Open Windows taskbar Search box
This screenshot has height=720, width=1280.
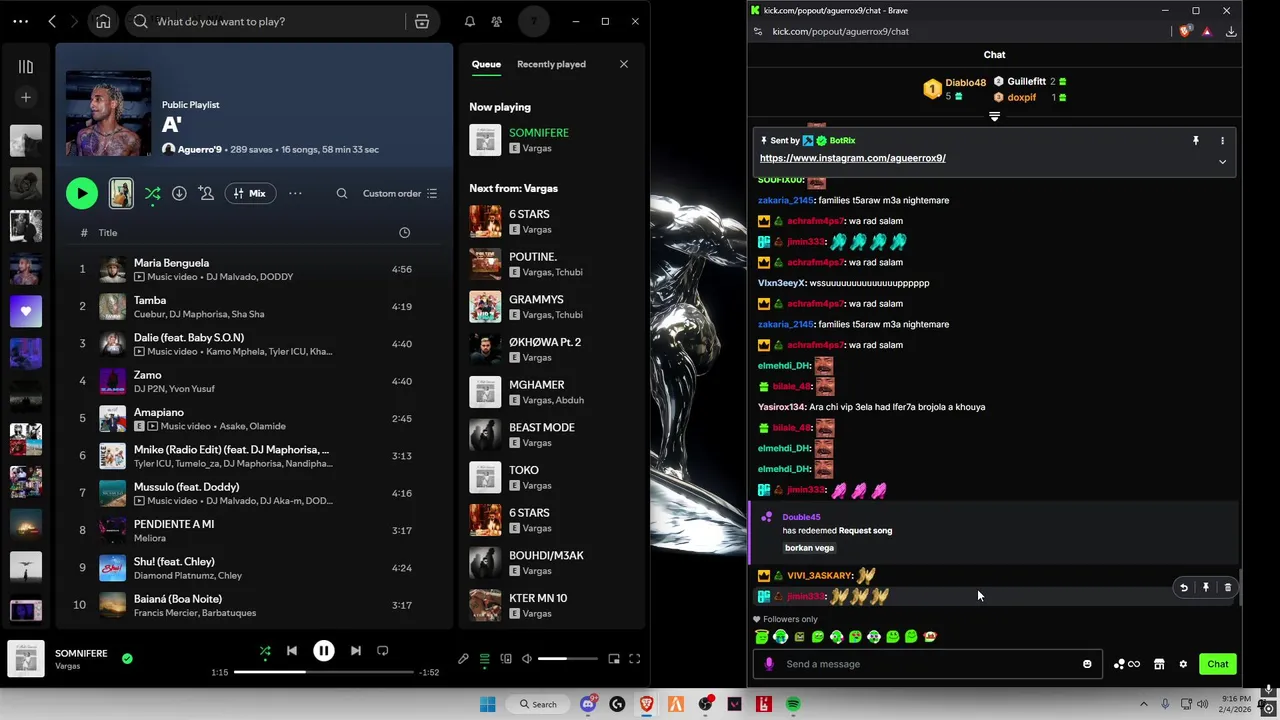(538, 704)
